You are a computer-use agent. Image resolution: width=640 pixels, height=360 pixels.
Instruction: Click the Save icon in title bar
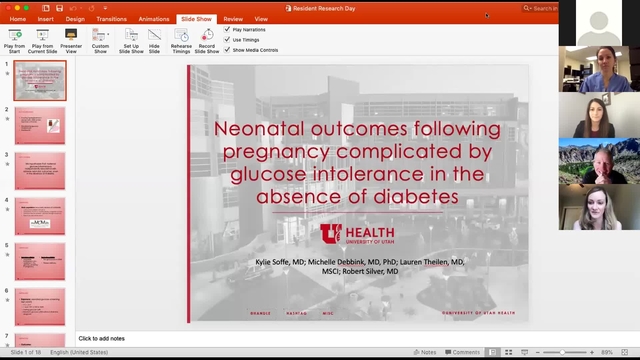tap(60, 8)
